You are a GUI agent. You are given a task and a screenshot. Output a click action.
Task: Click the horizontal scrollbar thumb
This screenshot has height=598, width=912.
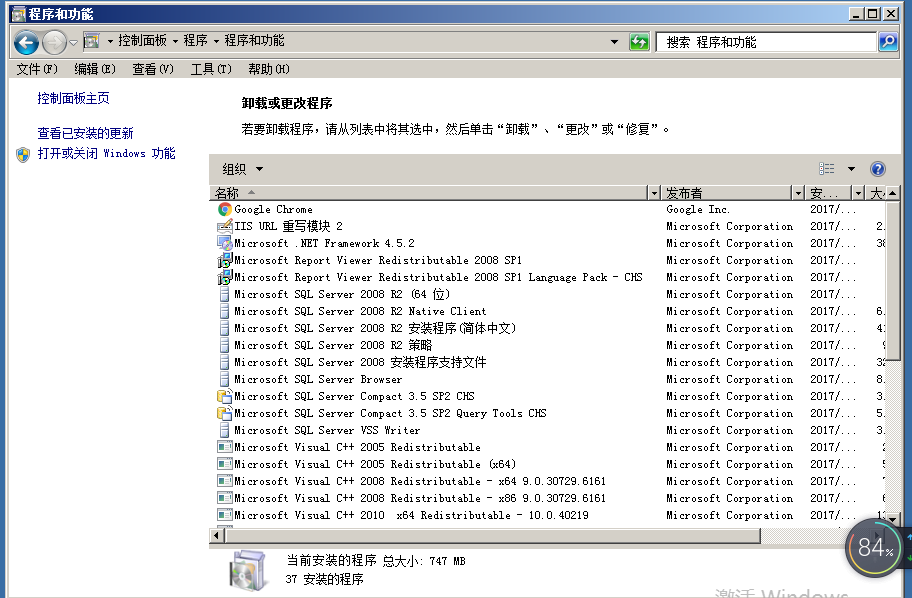click(x=493, y=535)
